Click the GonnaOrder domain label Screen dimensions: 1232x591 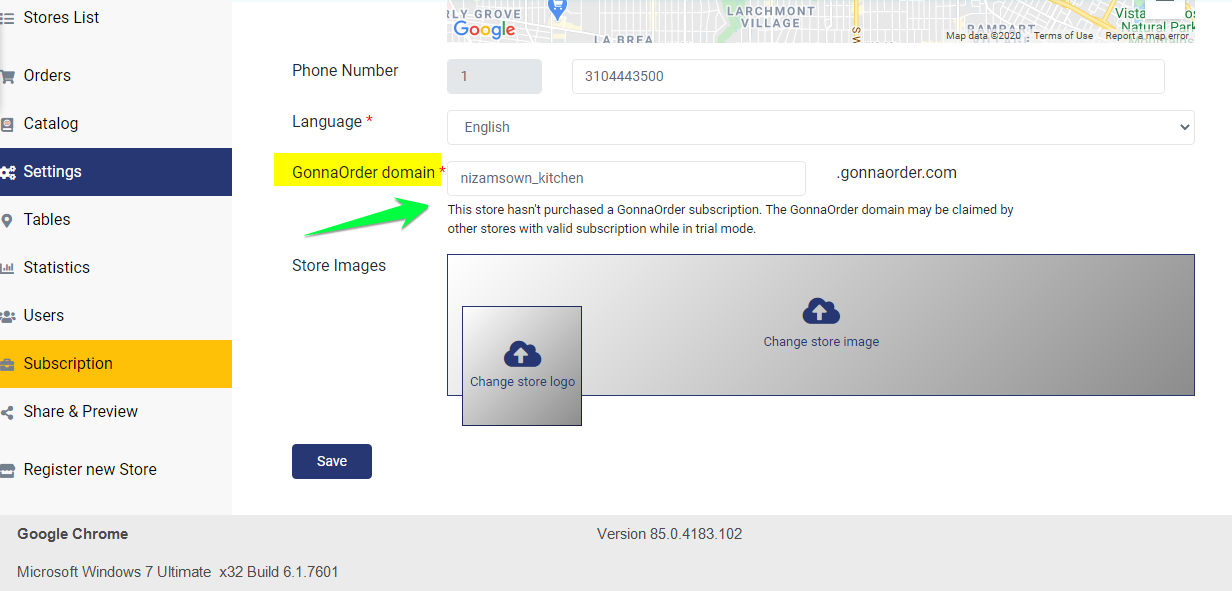click(x=364, y=172)
